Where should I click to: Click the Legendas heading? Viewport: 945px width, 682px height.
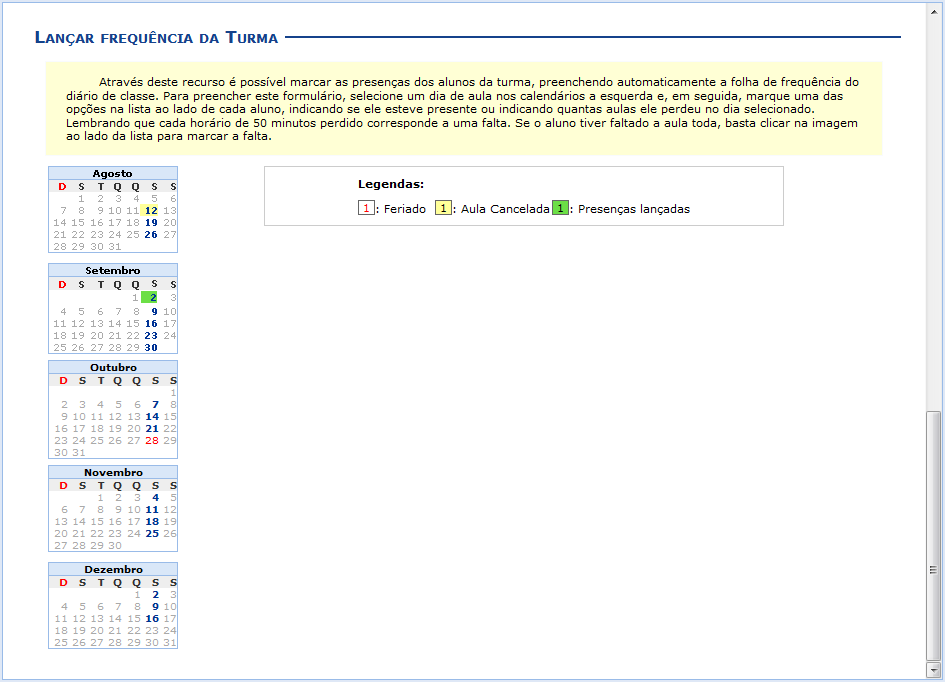[x=391, y=184]
